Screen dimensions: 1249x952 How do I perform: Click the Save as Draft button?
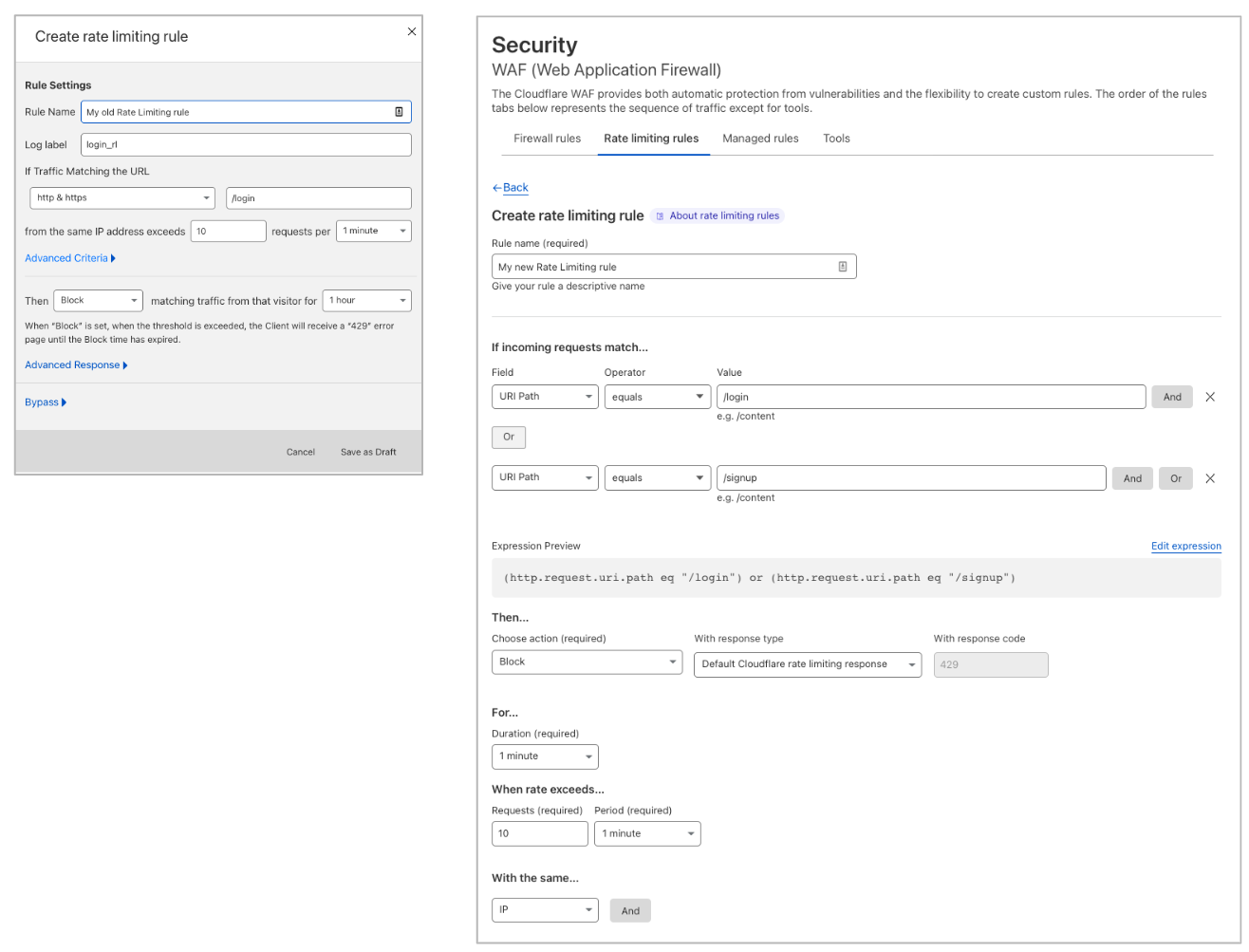(x=368, y=453)
